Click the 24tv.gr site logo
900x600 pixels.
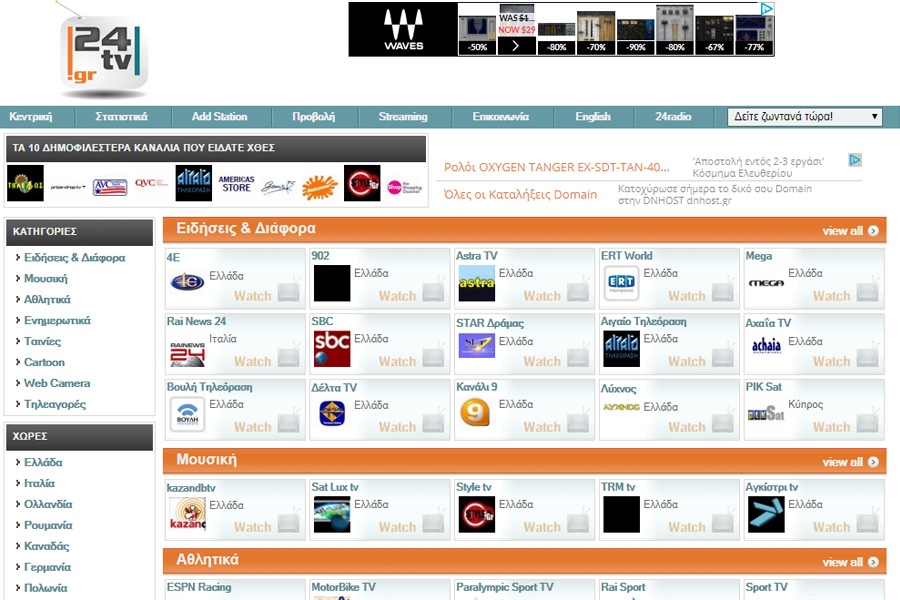point(103,56)
